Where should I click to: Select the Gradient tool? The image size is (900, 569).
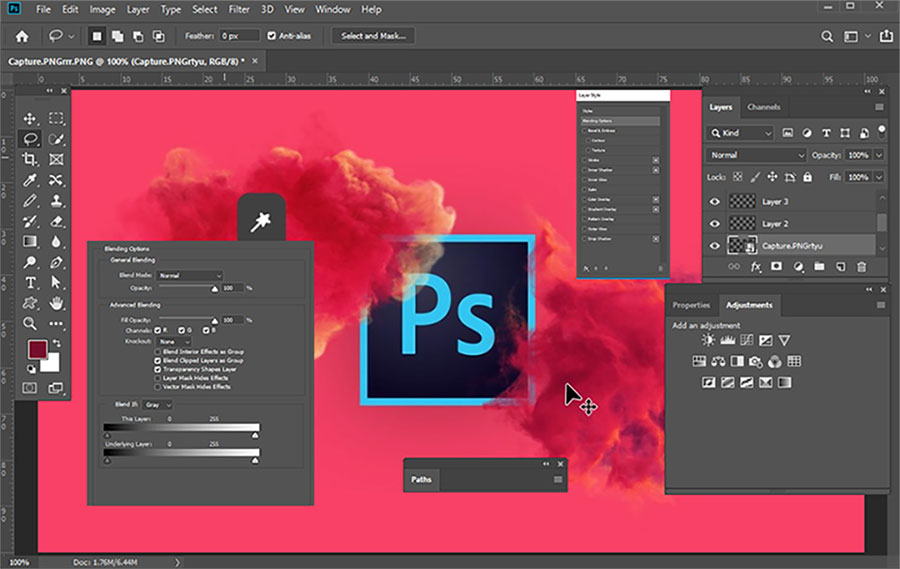click(x=30, y=242)
